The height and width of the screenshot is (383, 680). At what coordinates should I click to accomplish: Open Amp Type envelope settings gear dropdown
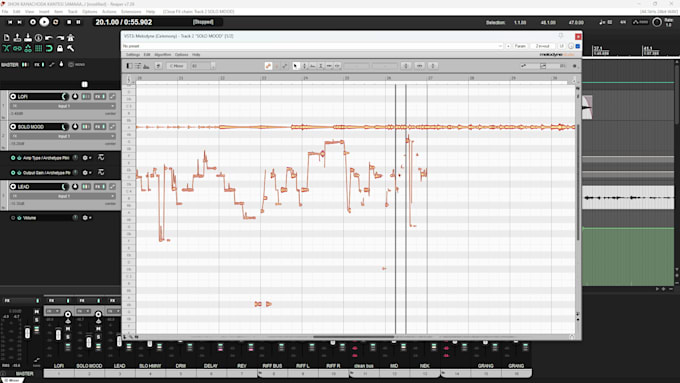click(87, 158)
